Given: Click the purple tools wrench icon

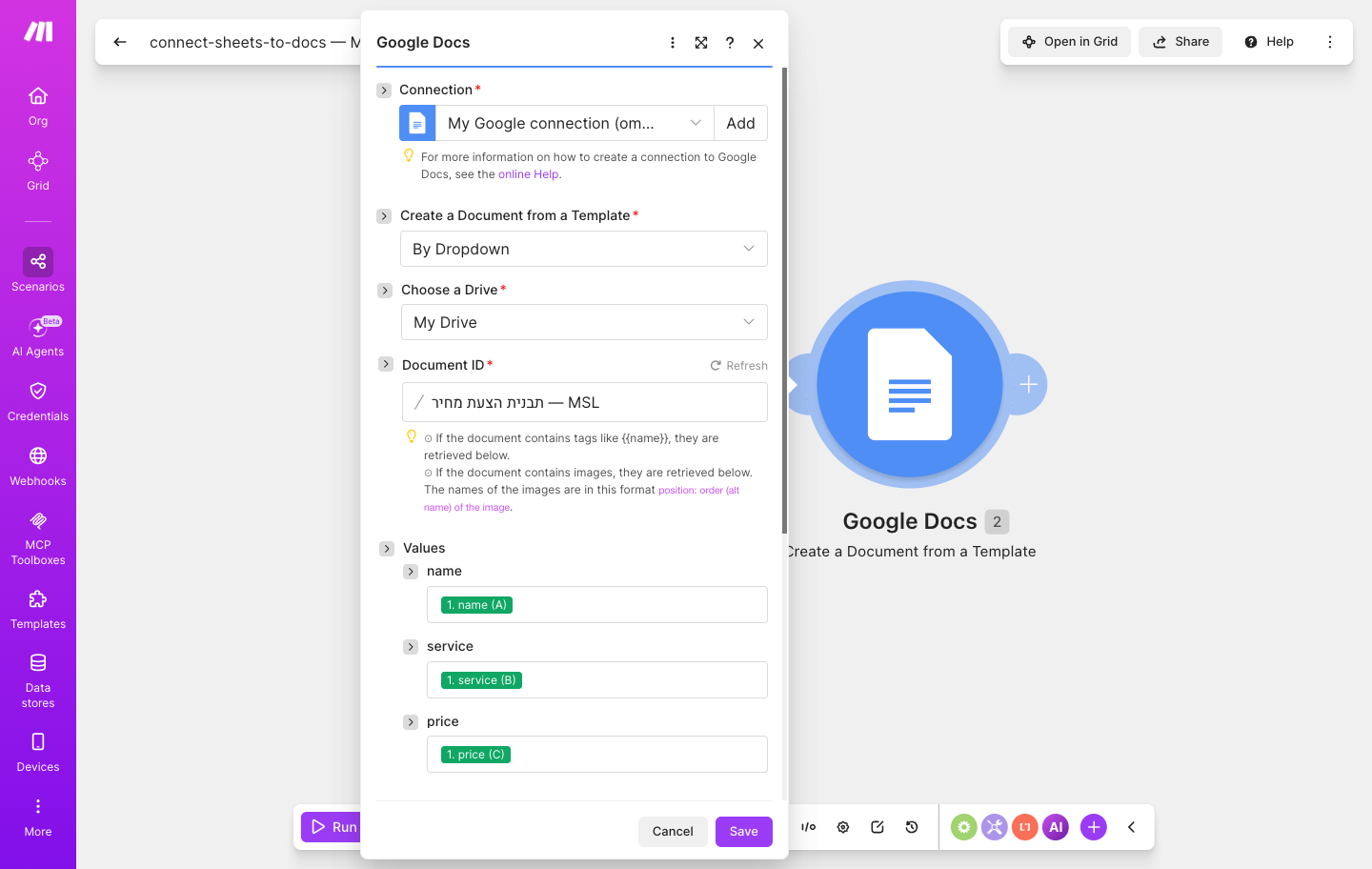Looking at the screenshot, I should click(x=995, y=827).
